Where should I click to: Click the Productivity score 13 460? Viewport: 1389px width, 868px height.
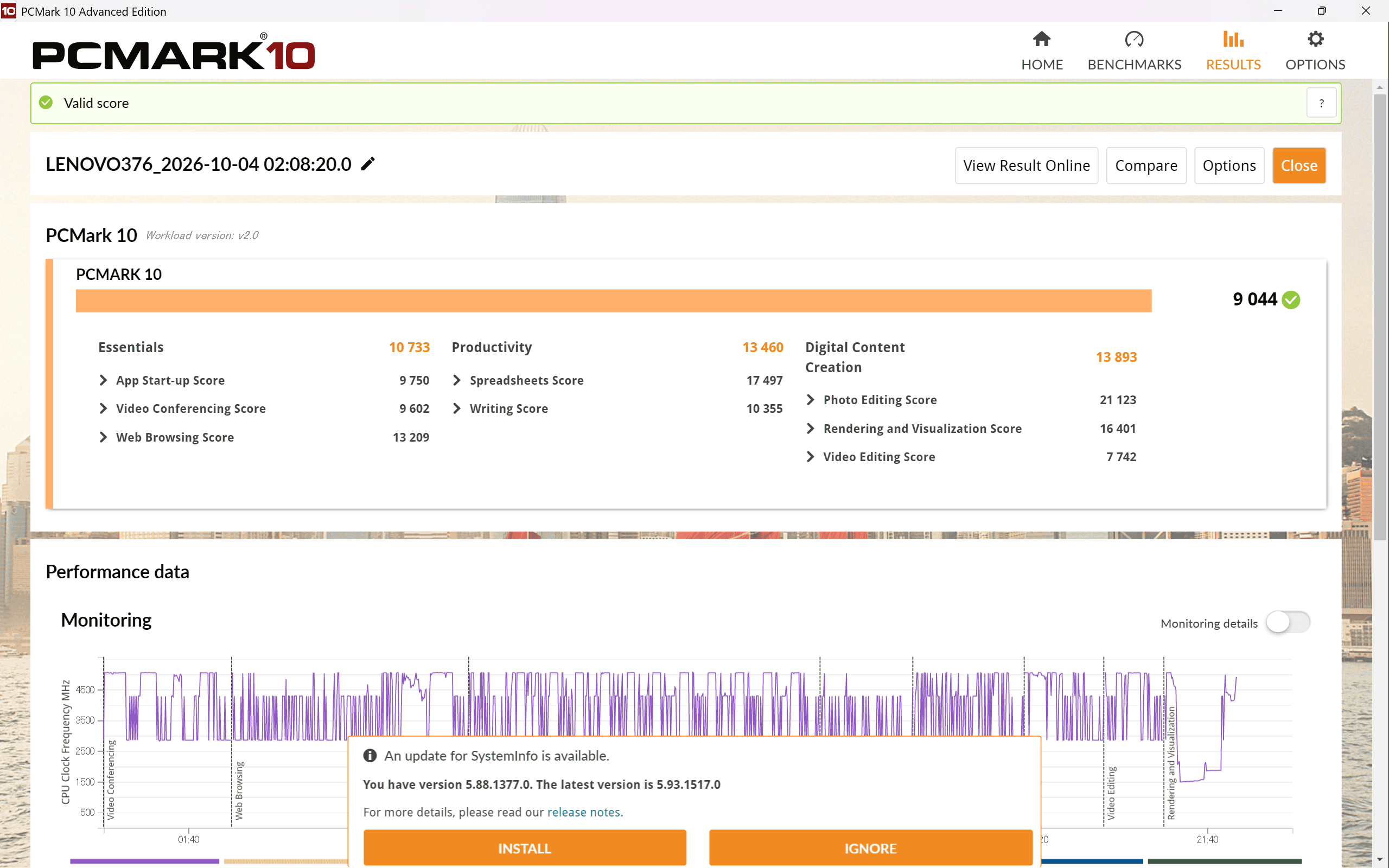[763, 347]
